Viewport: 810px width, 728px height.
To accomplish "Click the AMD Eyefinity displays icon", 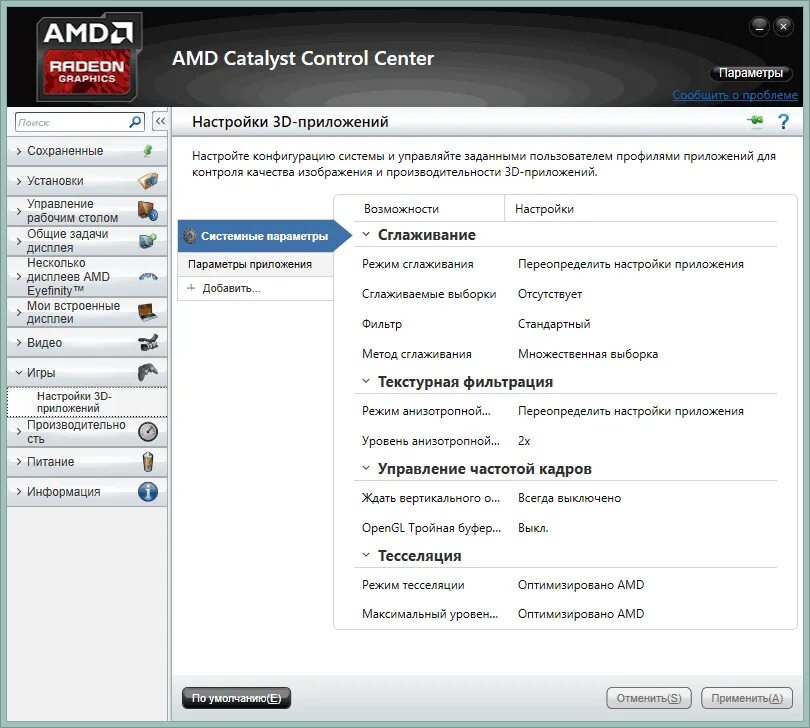I will point(148,276).
